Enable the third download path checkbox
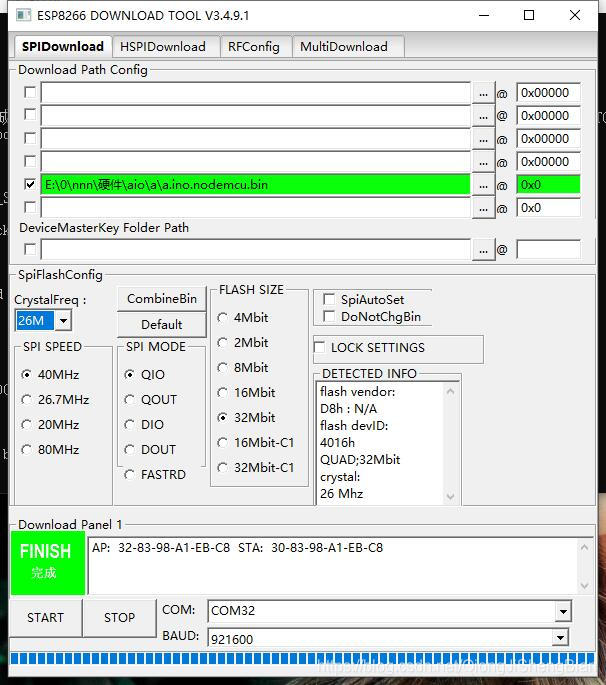 pos(30,138)
